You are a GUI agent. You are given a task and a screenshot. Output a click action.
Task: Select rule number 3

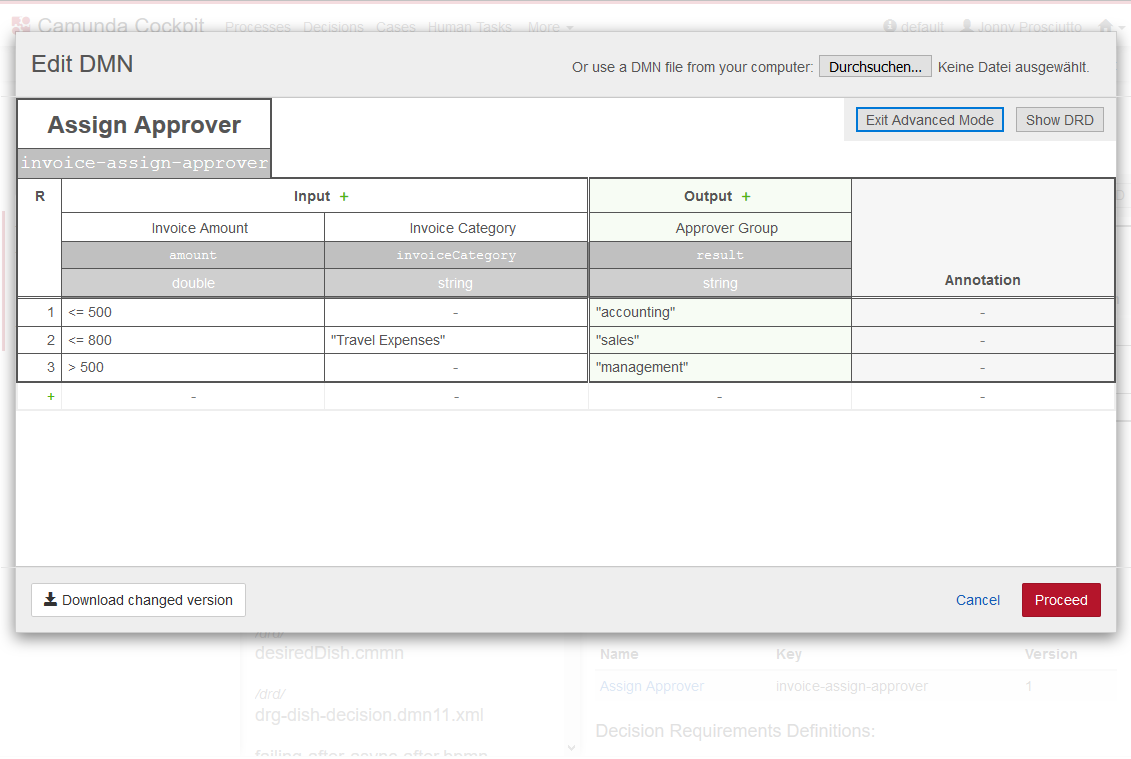(40, 368)
